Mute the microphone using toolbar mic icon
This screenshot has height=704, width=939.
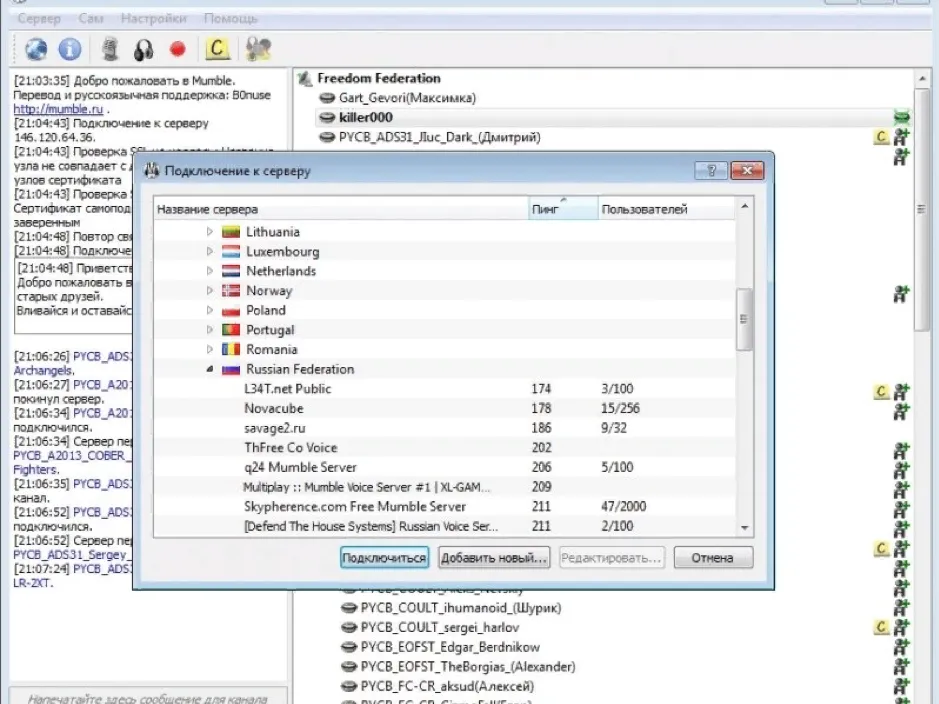[x=110, y=48]
